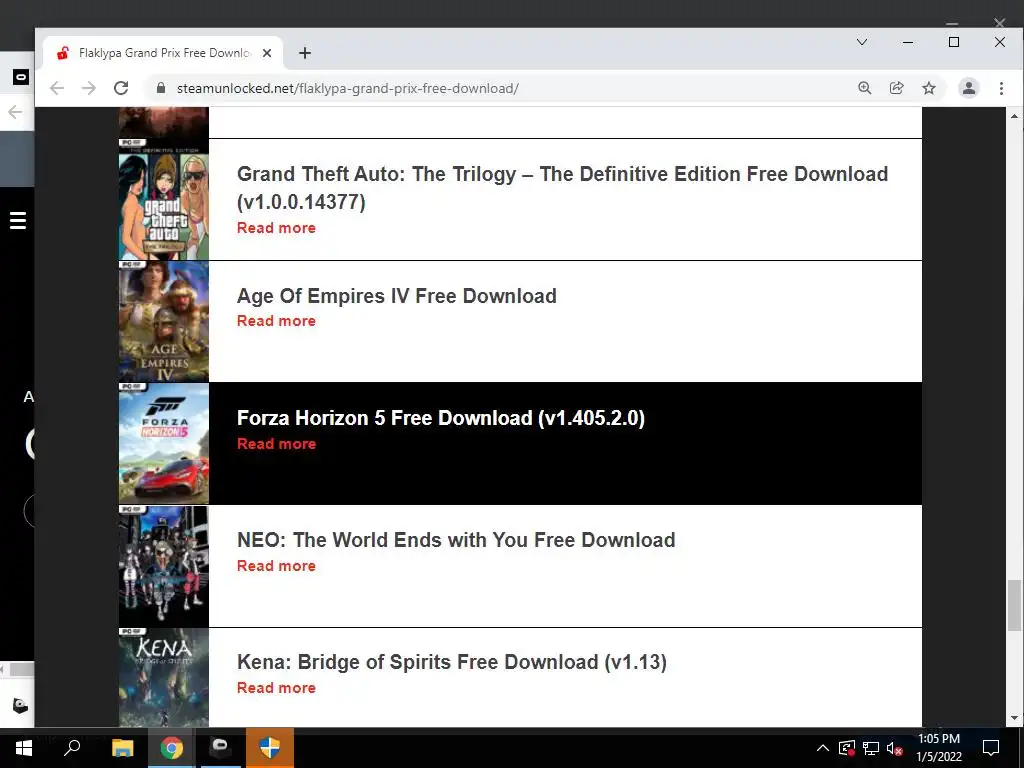1024x768 pixels.
Task: Click the Age of Empires IV cover thumbnail
Action: pyautogui.click(x=164, y=321)
